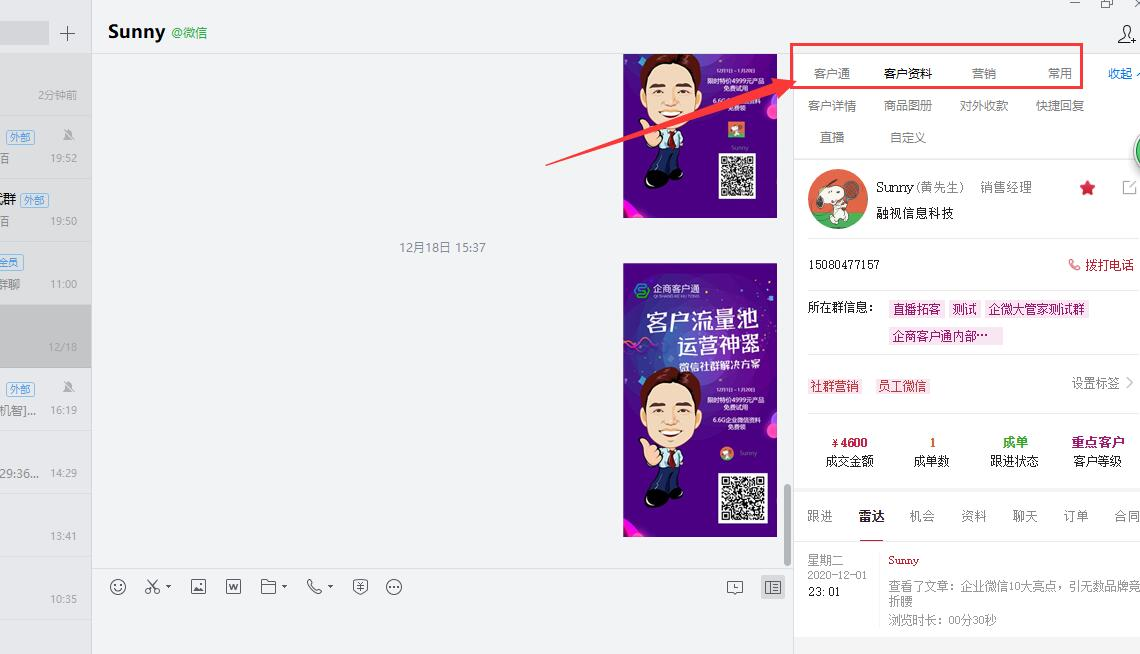Open 客户详情 sub-tab
The image size is (1140, 654).
pyautogui.click(x=832, y=105)
